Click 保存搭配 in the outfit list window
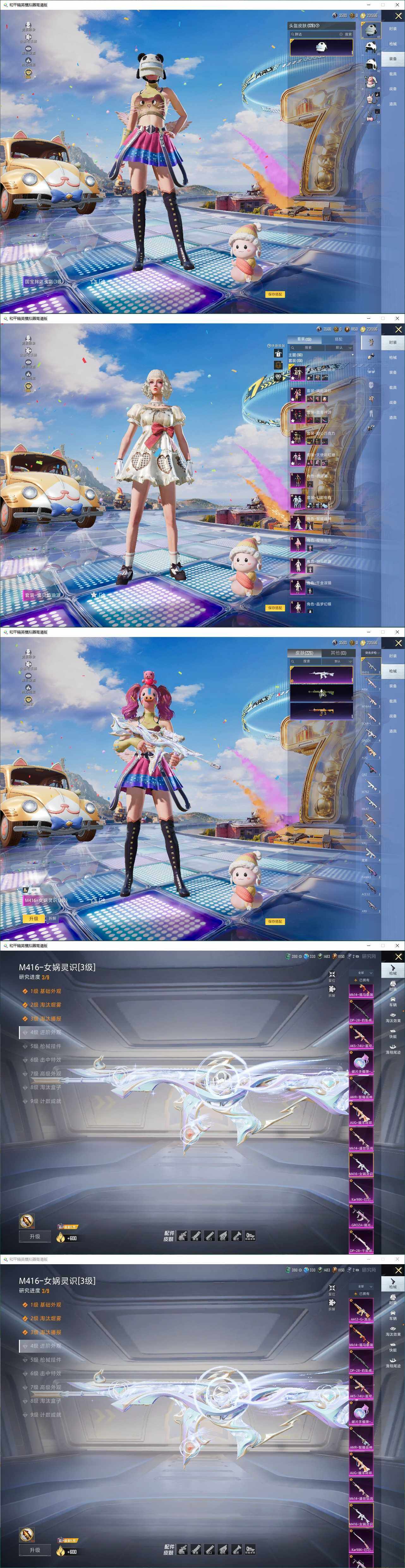This screenshot has width=405, height=1568. tap(275, 608)
